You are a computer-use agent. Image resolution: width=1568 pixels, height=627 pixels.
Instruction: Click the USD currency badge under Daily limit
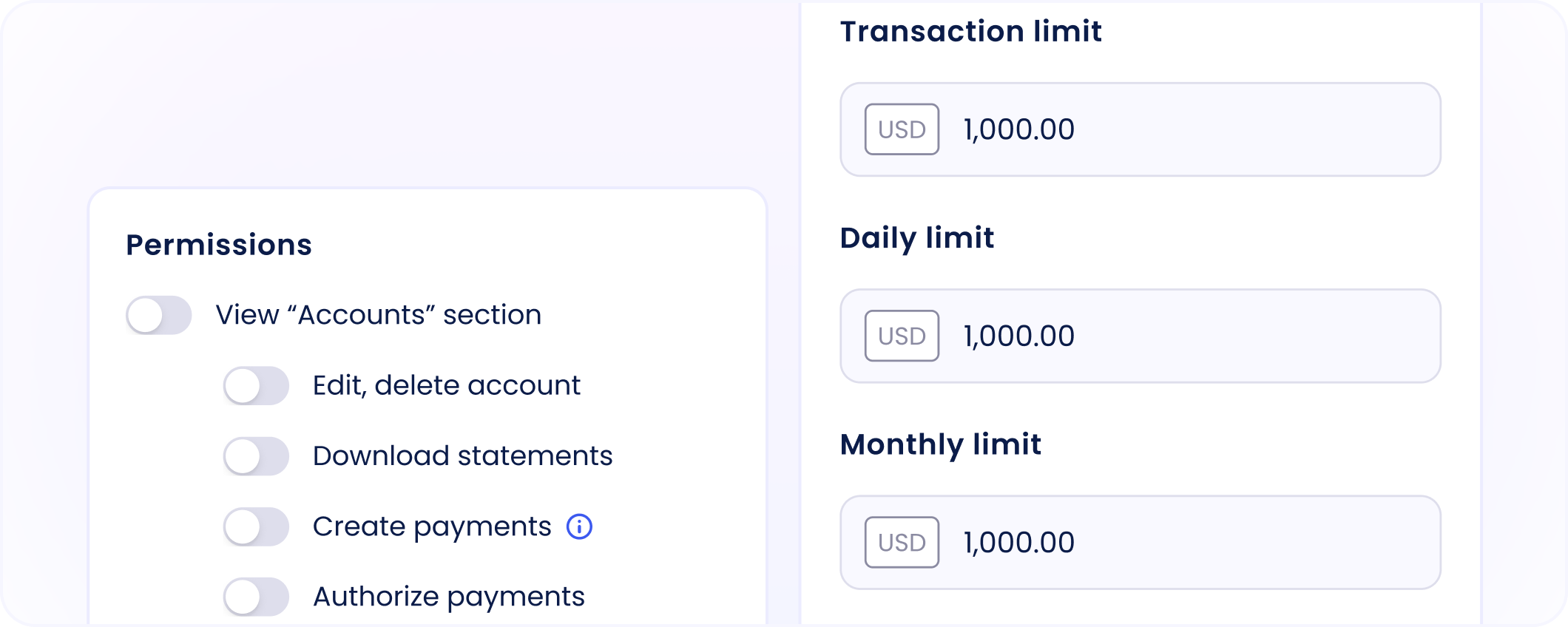point(902,336)
